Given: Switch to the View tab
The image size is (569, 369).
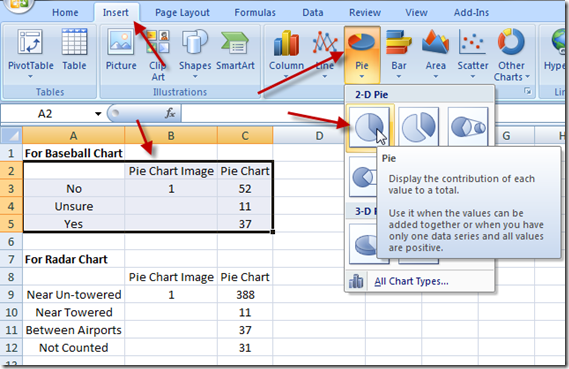Looking at the screenshot, I should pos(416,13).
